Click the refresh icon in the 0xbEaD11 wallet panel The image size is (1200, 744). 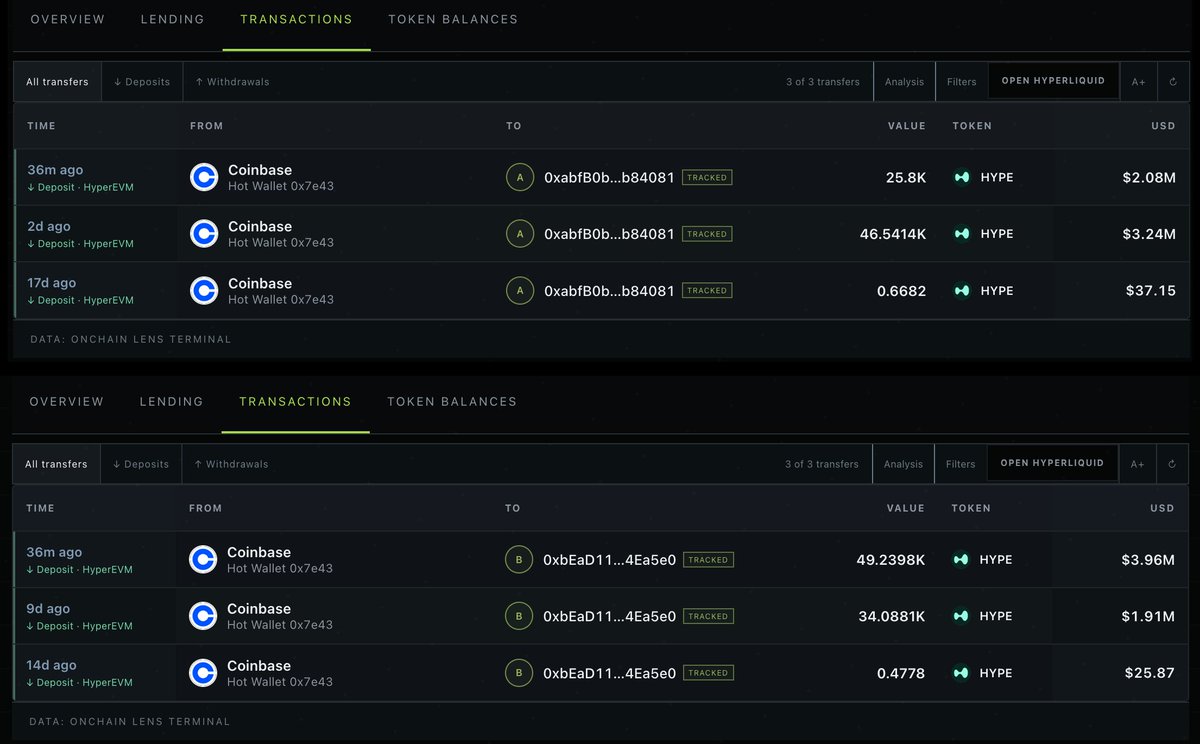click(x=1172, y=464)
